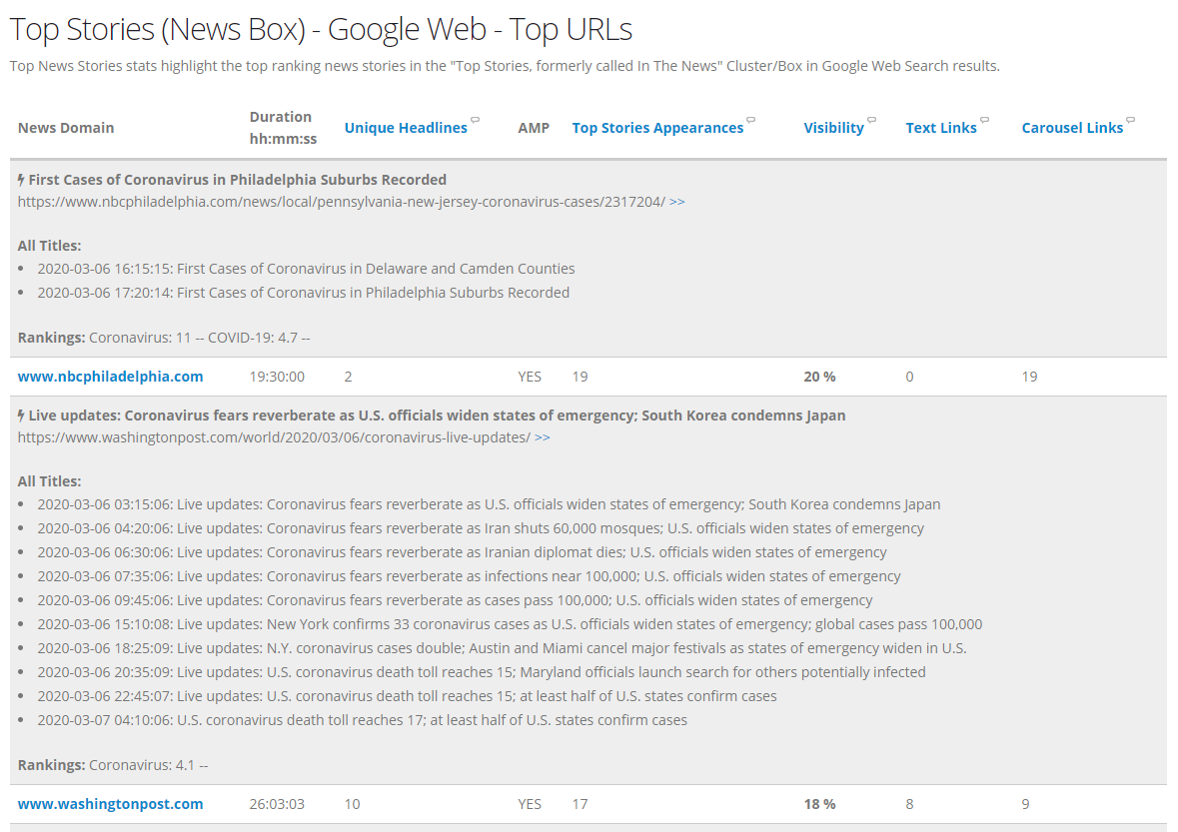
Task: Click the AMP column header
Action: pos(533,128)
